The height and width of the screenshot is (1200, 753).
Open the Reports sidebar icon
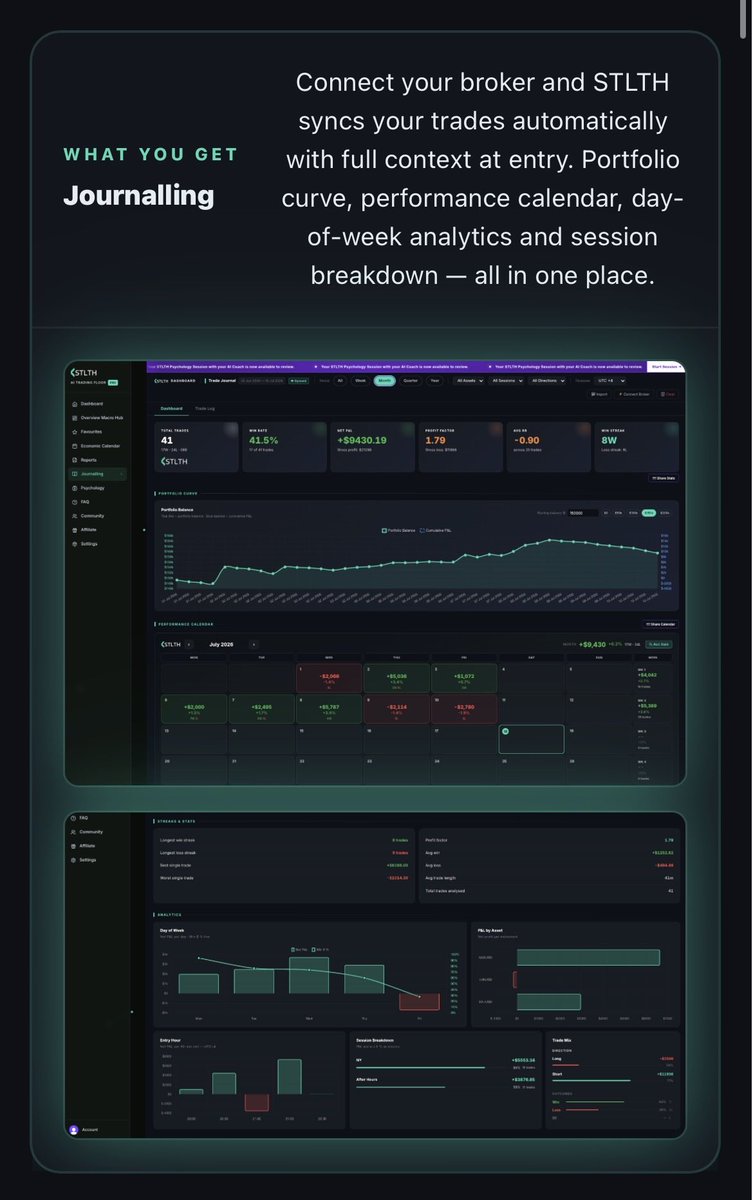coord(75,460)
